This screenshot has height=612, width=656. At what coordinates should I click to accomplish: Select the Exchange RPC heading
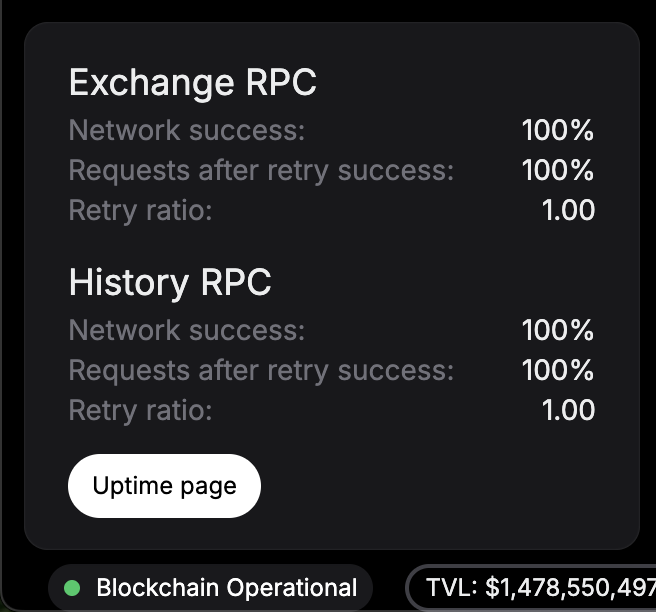click(x=192, y=82)
